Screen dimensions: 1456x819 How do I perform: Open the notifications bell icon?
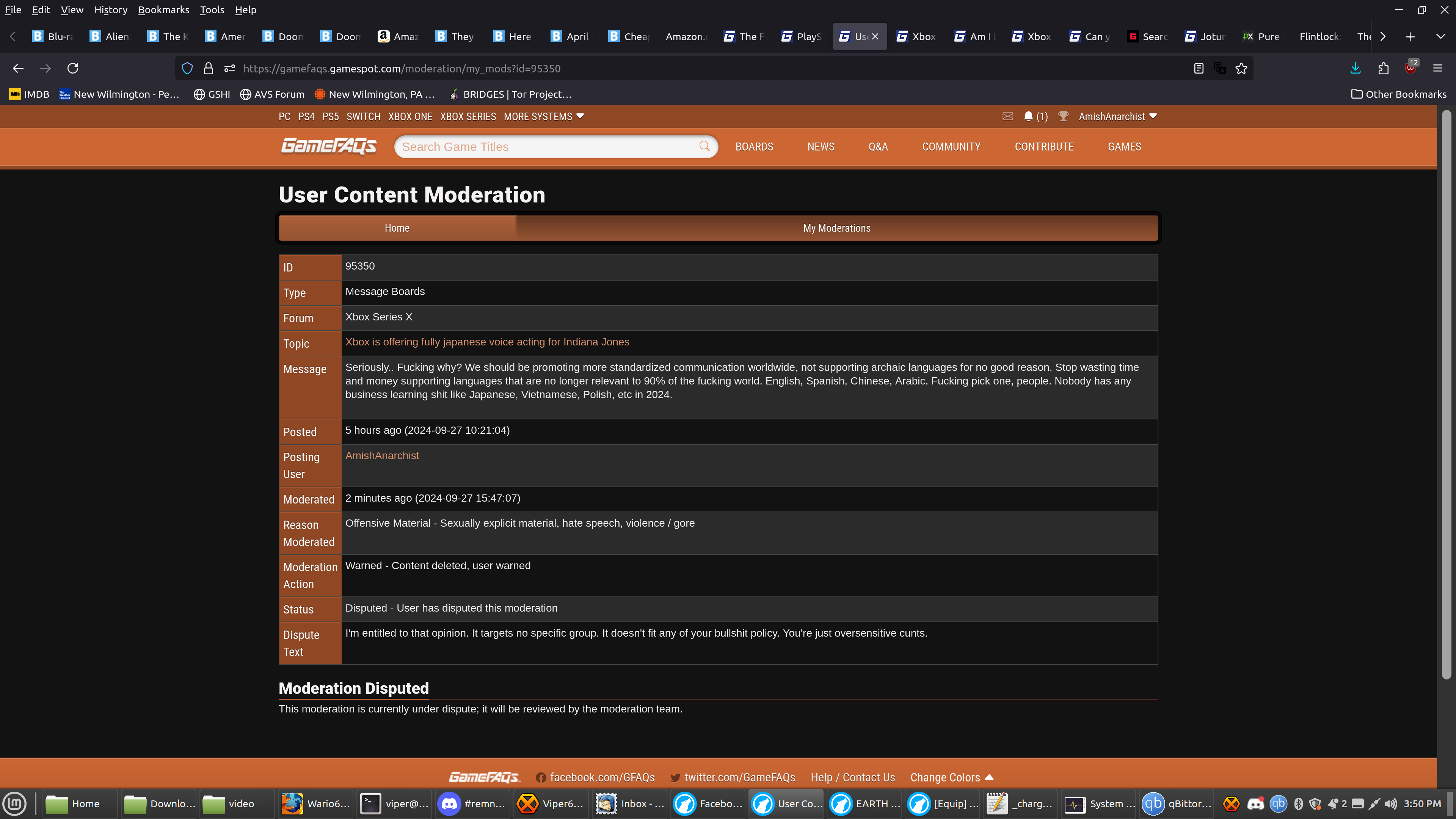pos(1028,116)
